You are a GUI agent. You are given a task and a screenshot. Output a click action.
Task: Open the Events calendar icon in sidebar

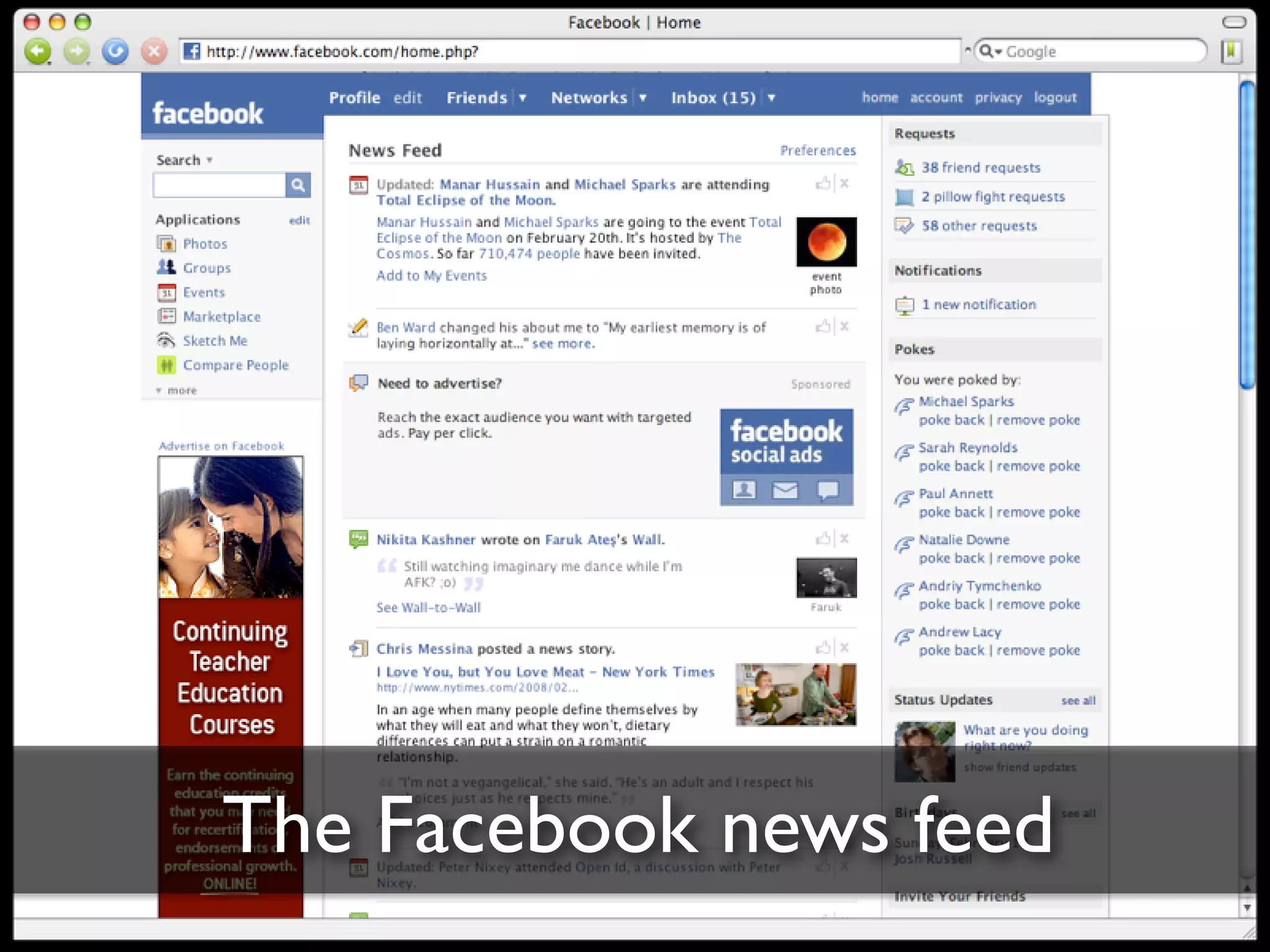pos(166,292)
